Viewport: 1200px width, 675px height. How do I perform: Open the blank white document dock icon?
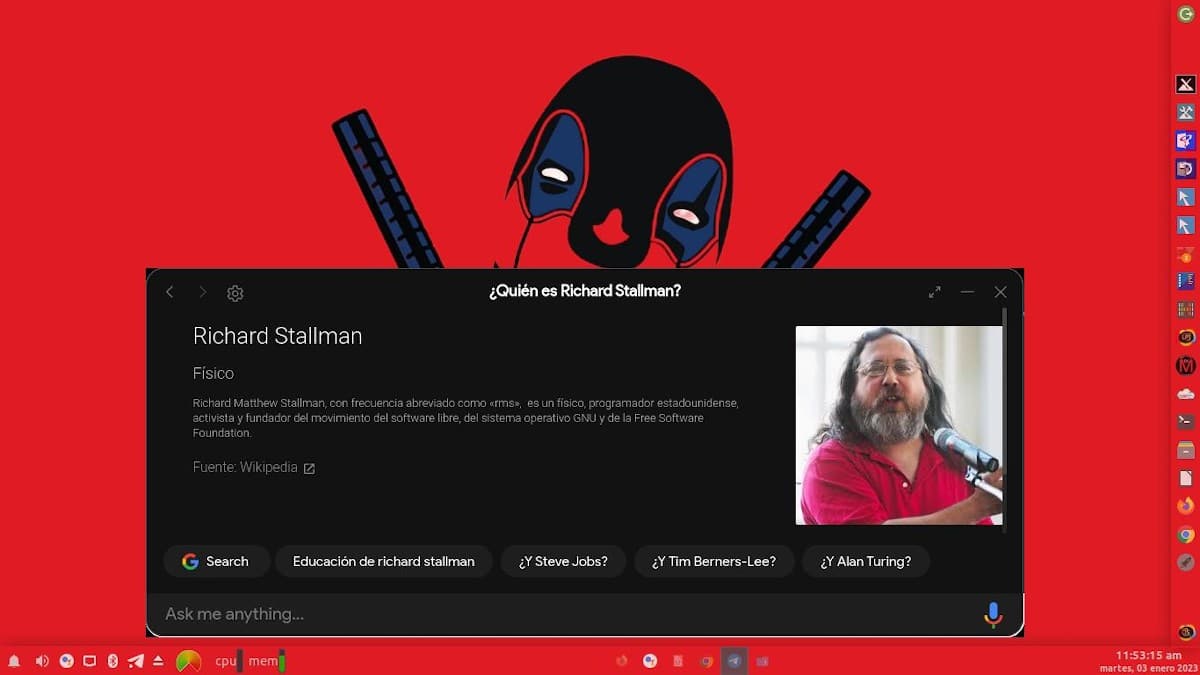click(x=1186, y=478)
